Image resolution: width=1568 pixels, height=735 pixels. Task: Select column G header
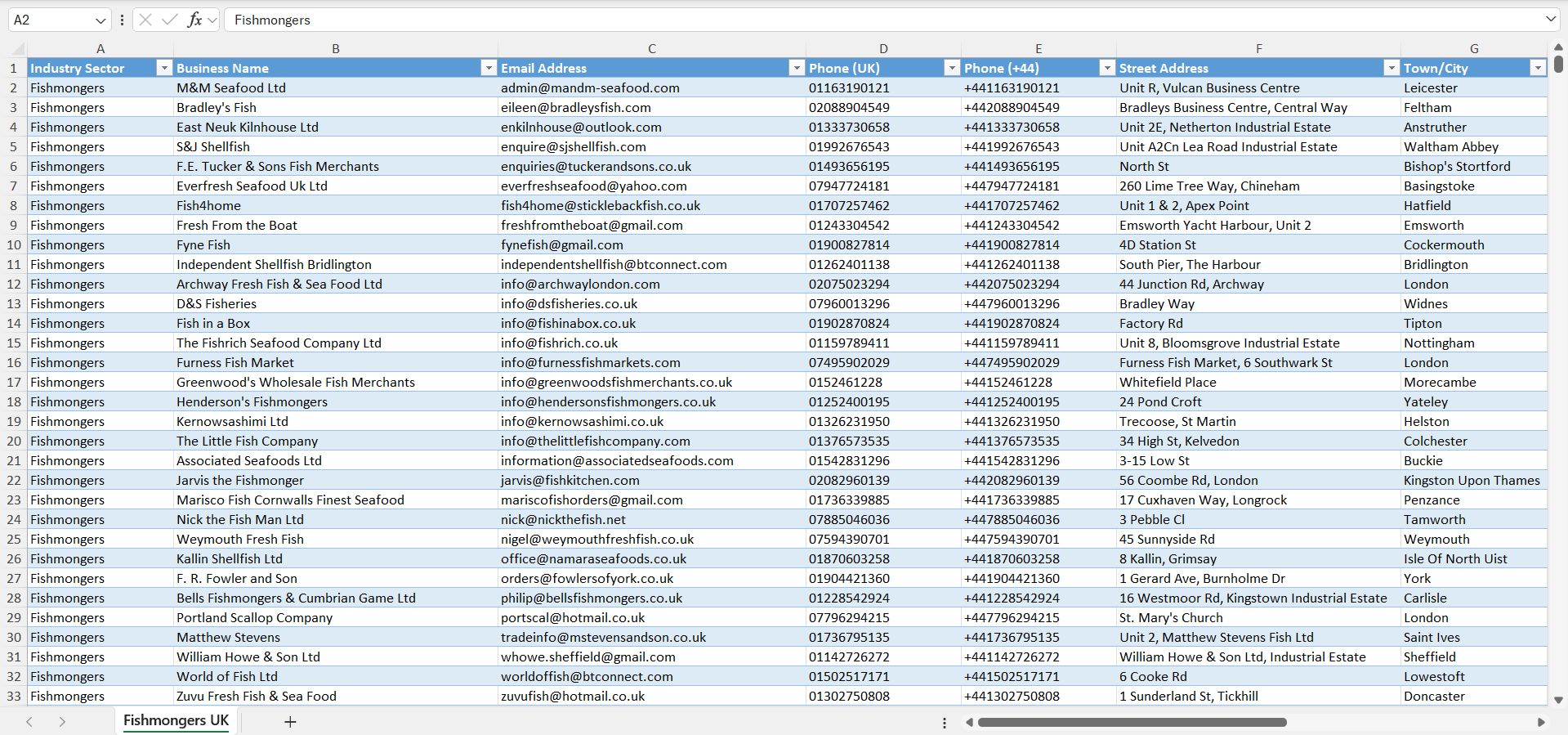(x=1474, y=48)
